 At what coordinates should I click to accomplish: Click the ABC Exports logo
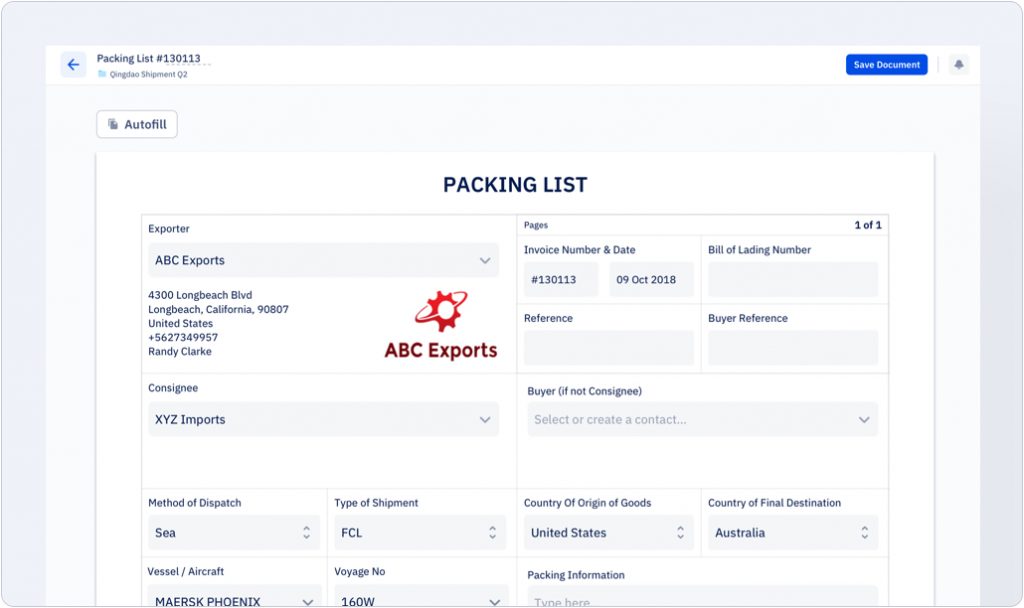click(x=441, y=325)
